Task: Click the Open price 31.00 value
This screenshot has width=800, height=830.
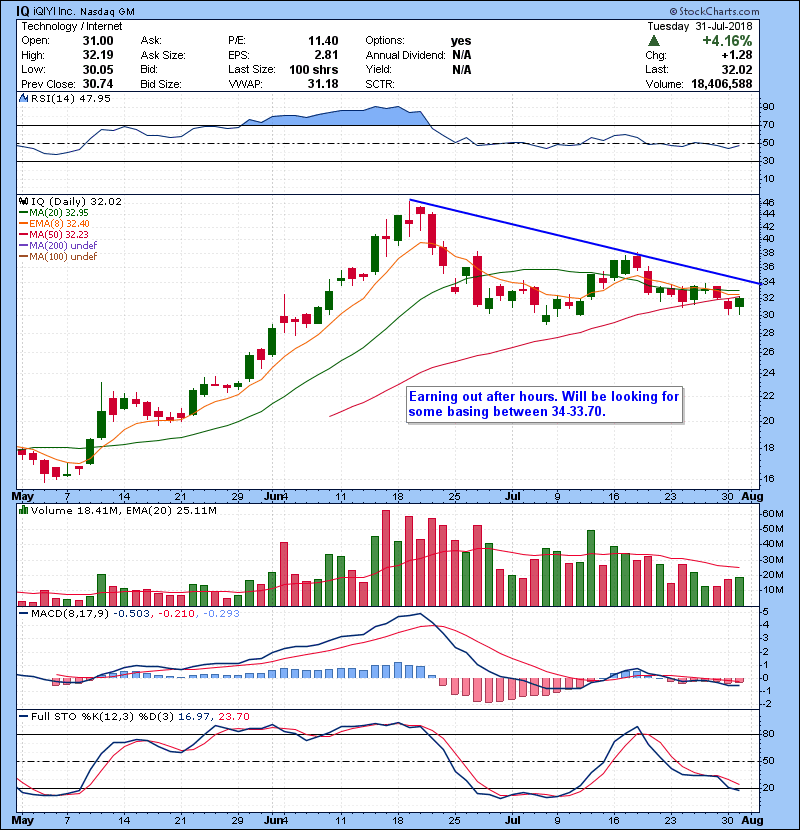Action: tap(98, 41)
